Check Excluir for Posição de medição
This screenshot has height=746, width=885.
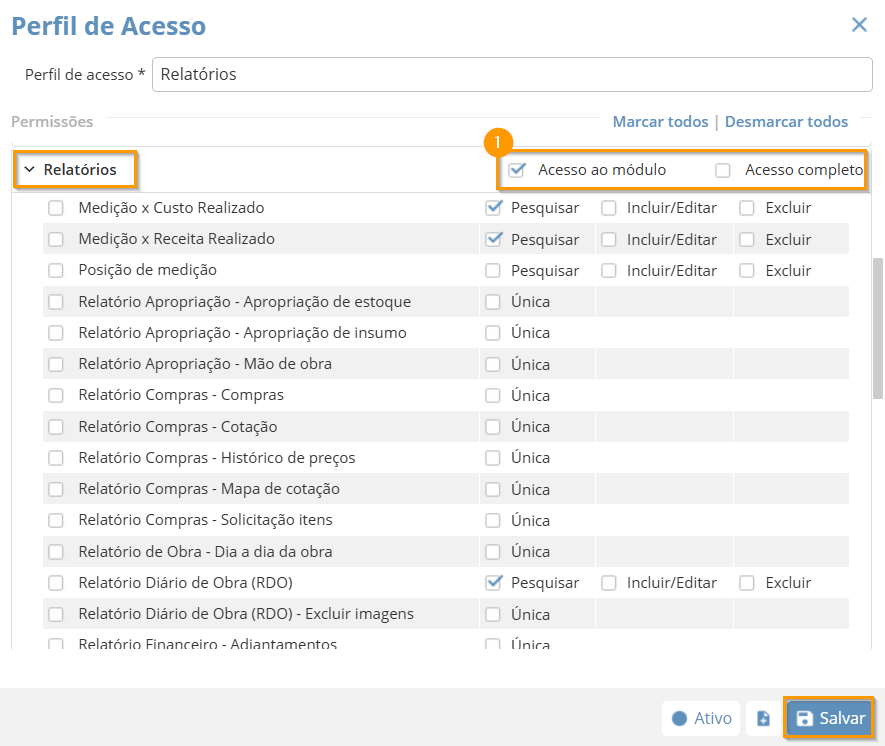pos(747,271)
